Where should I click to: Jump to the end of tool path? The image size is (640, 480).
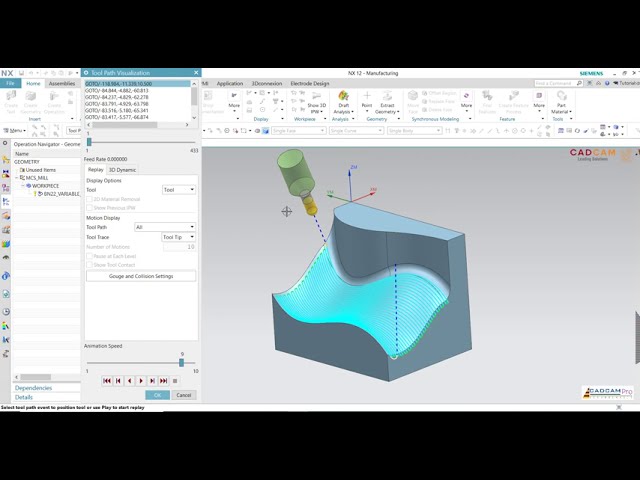click(164, 380)
